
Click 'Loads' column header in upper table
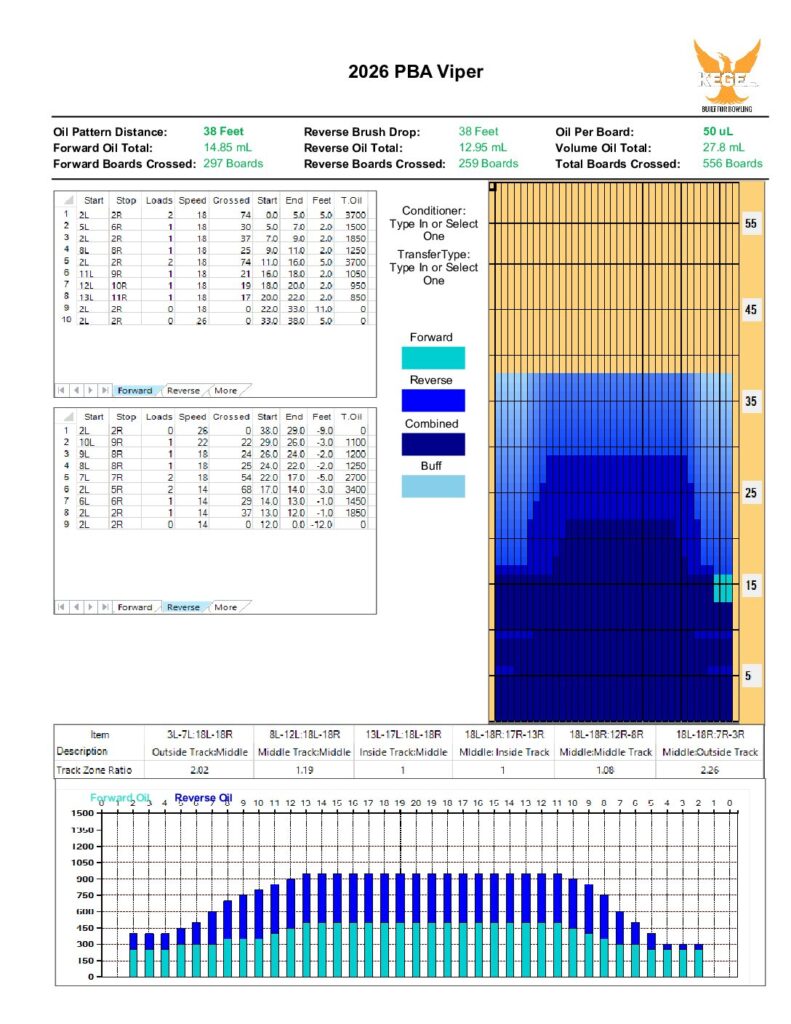(x=159, y=200)
